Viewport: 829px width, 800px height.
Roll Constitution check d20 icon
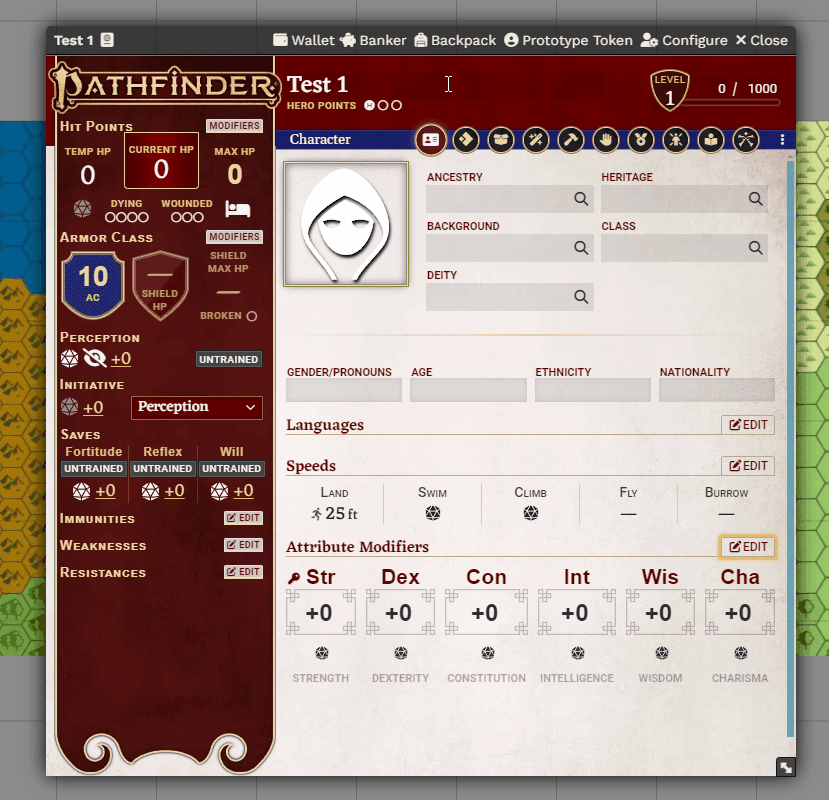pos(487,654)
